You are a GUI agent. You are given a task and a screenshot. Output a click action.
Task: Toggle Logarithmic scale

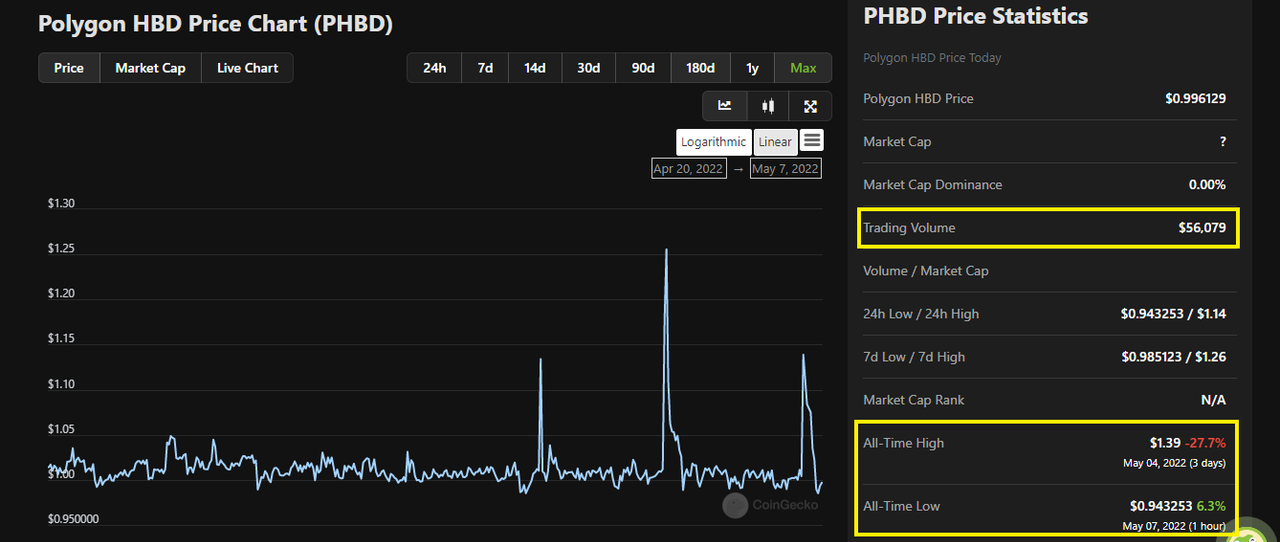714,142
